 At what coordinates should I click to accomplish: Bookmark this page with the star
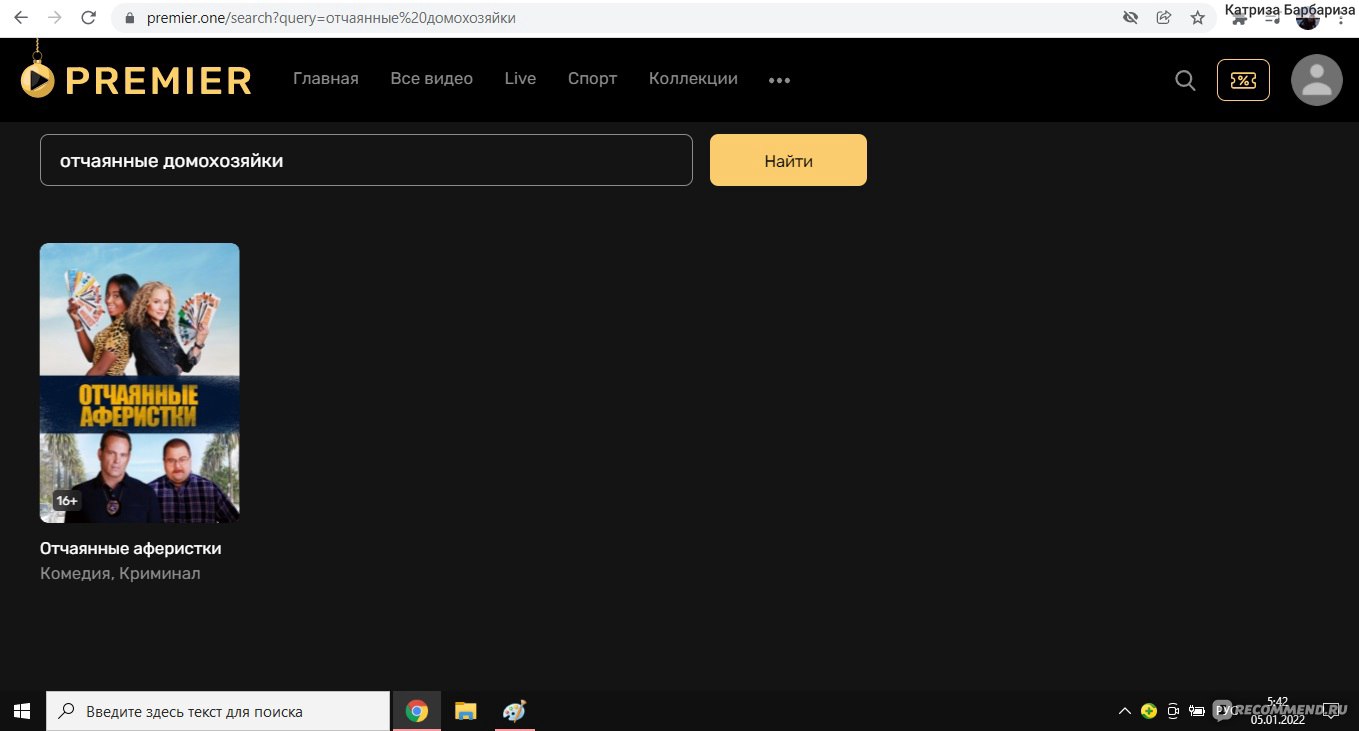click(x=1197, y=18)
